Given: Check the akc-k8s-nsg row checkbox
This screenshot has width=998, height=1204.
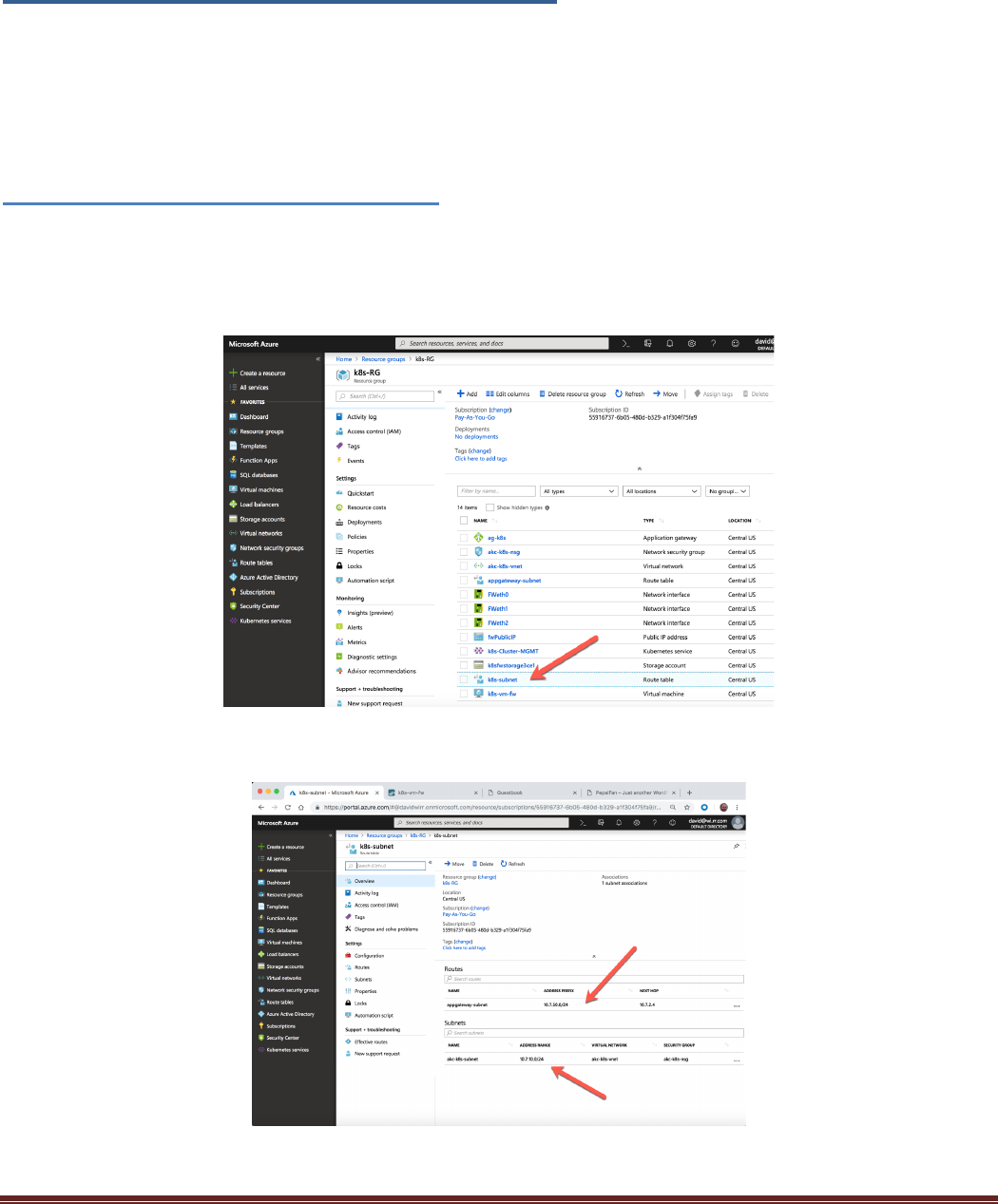Looking at the screenshot, I should pos(464,552).
